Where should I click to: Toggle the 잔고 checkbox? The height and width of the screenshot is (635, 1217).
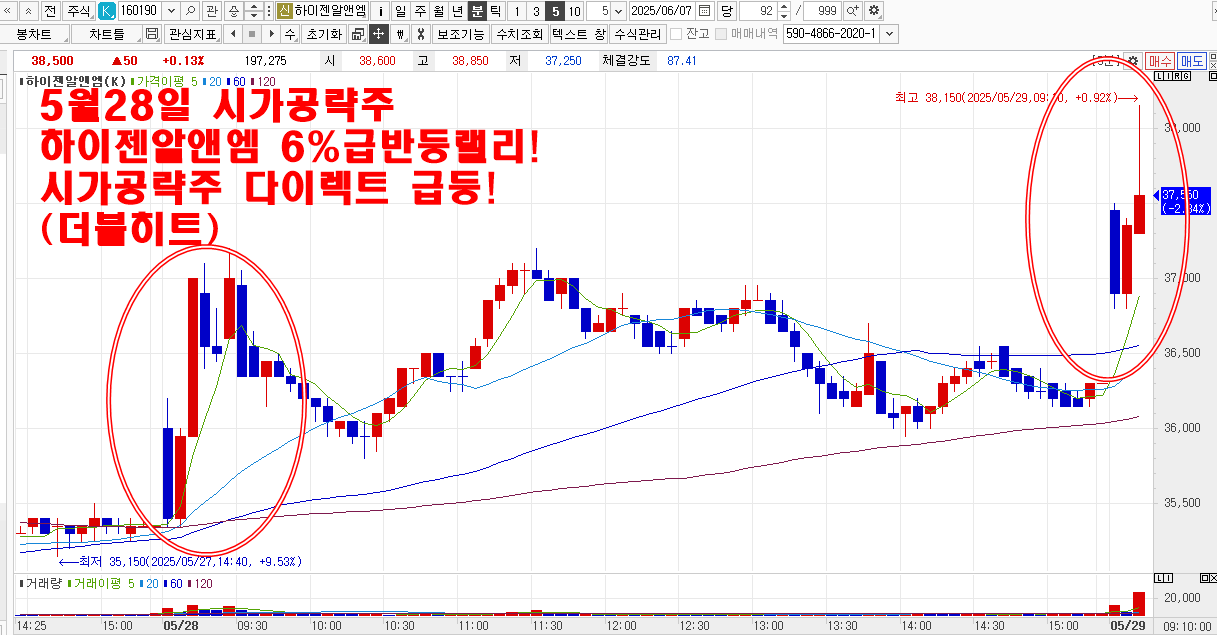click(x=676, y=33)
